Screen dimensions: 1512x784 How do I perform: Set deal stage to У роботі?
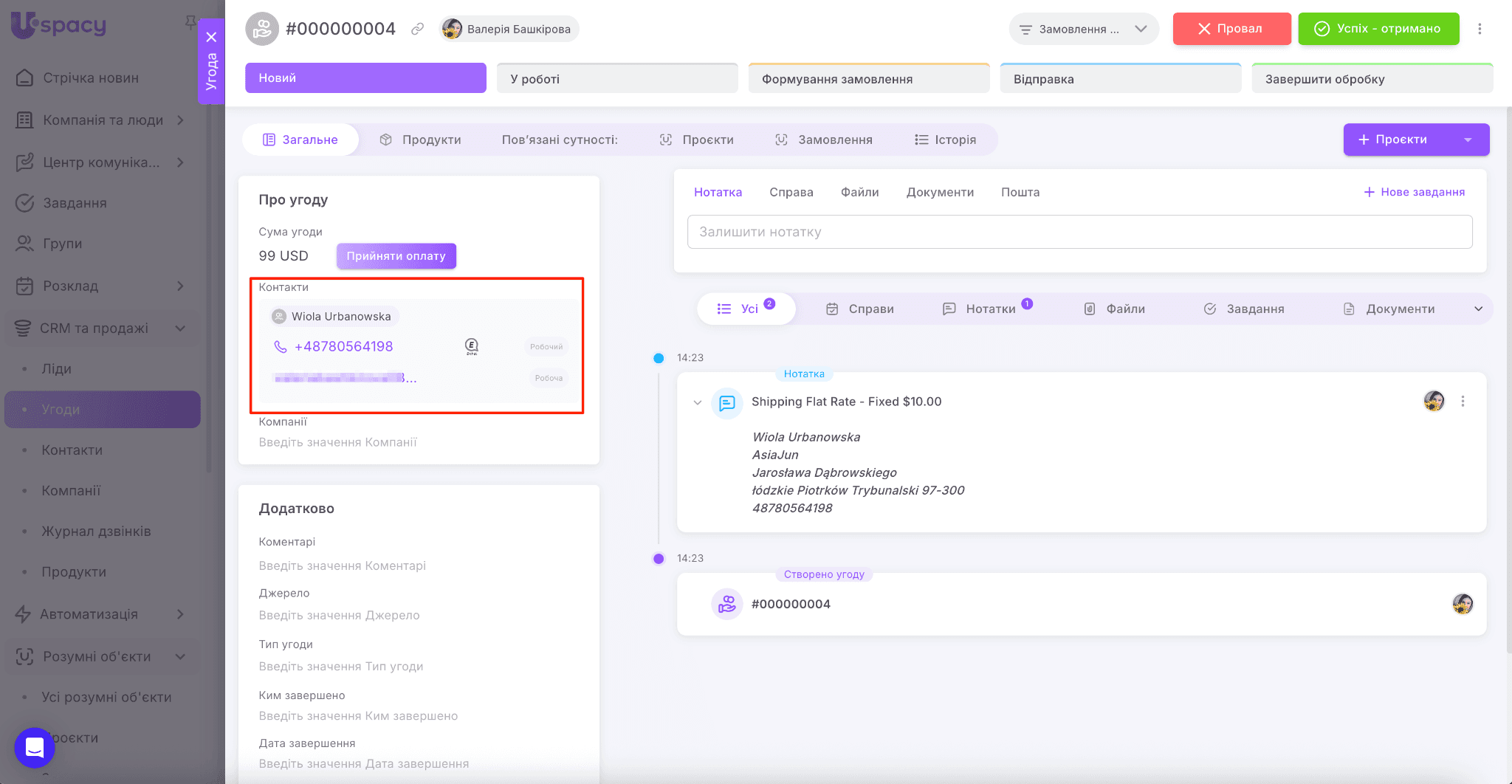point(616,79)
